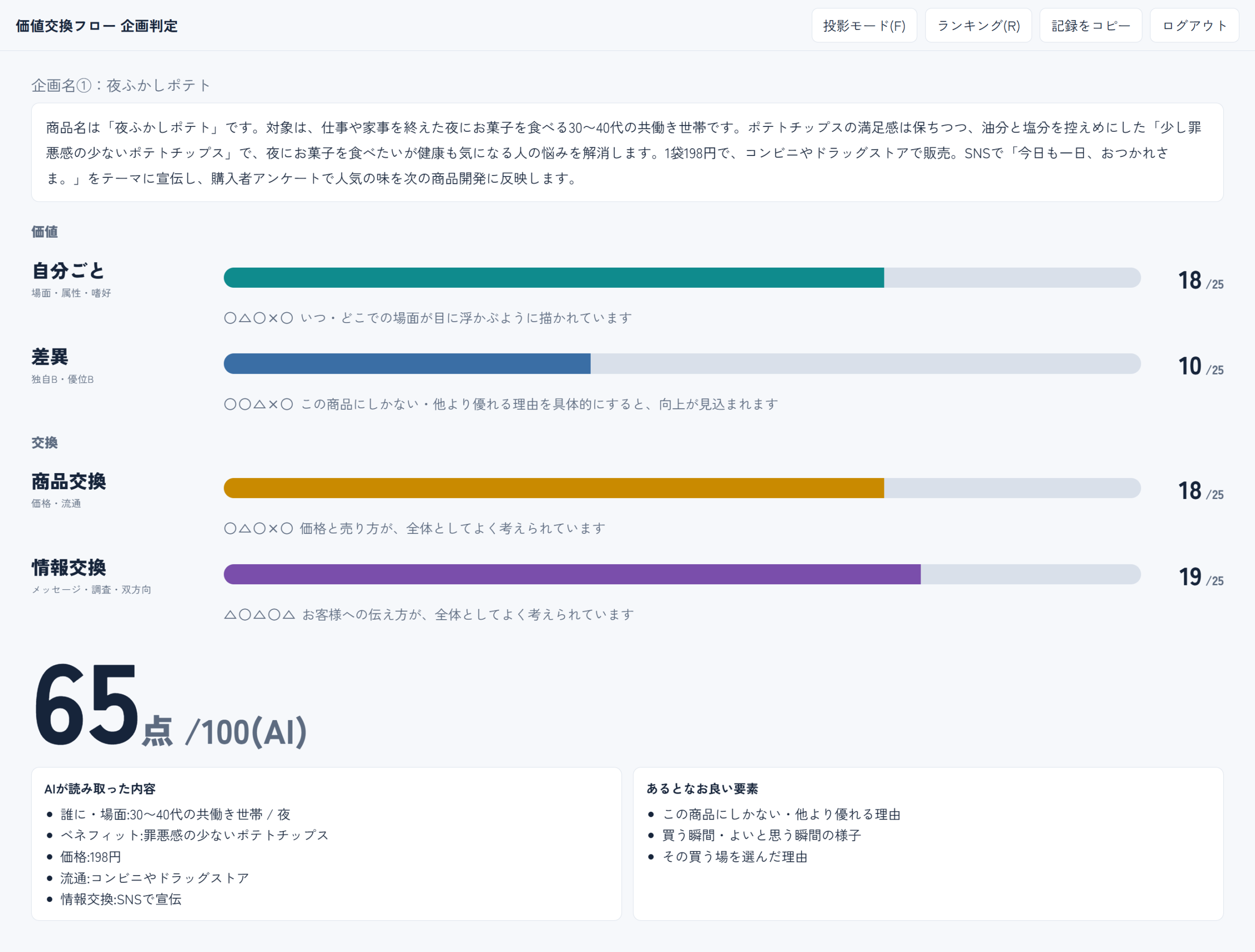Click the 19/25 score beside 情報交換

point(1201,577)
